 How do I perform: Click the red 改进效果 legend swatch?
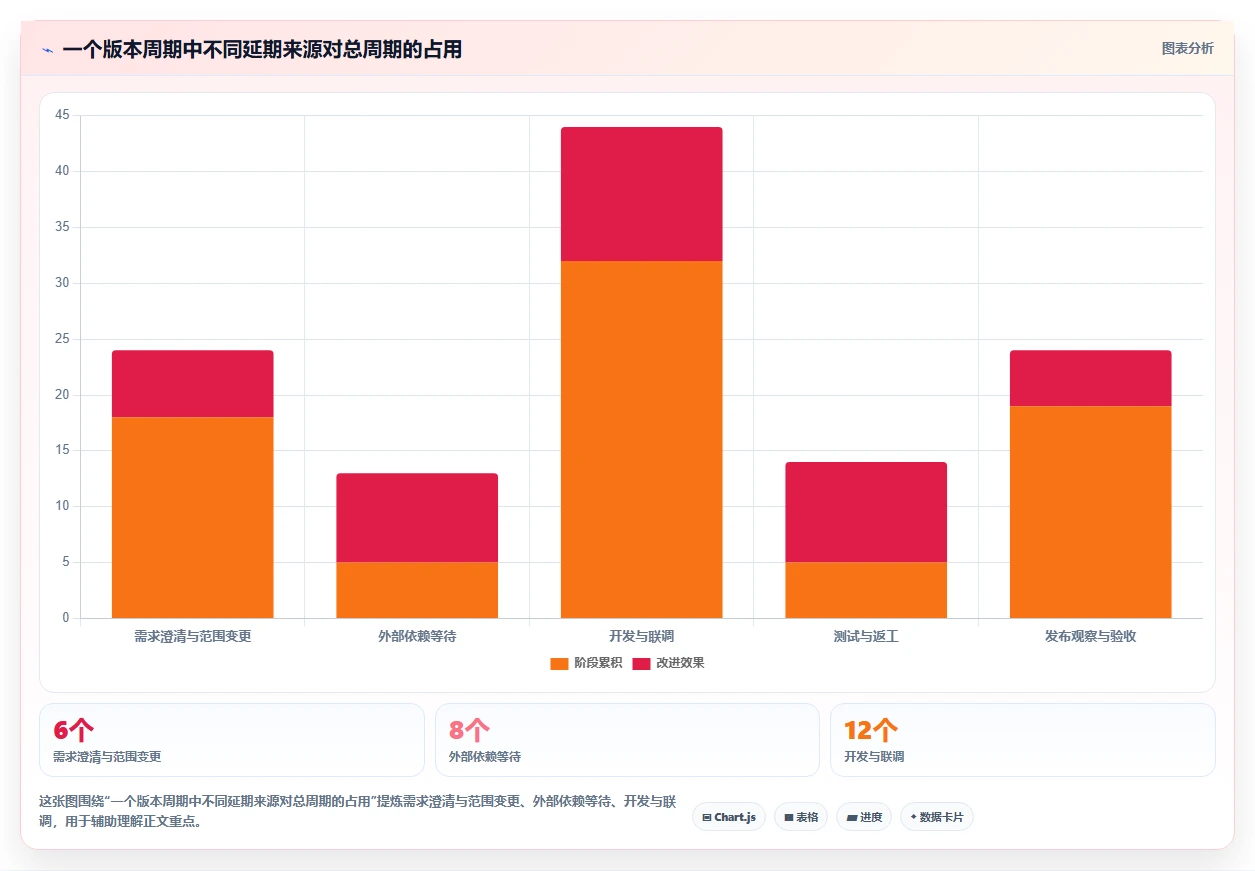click(641, 663)
